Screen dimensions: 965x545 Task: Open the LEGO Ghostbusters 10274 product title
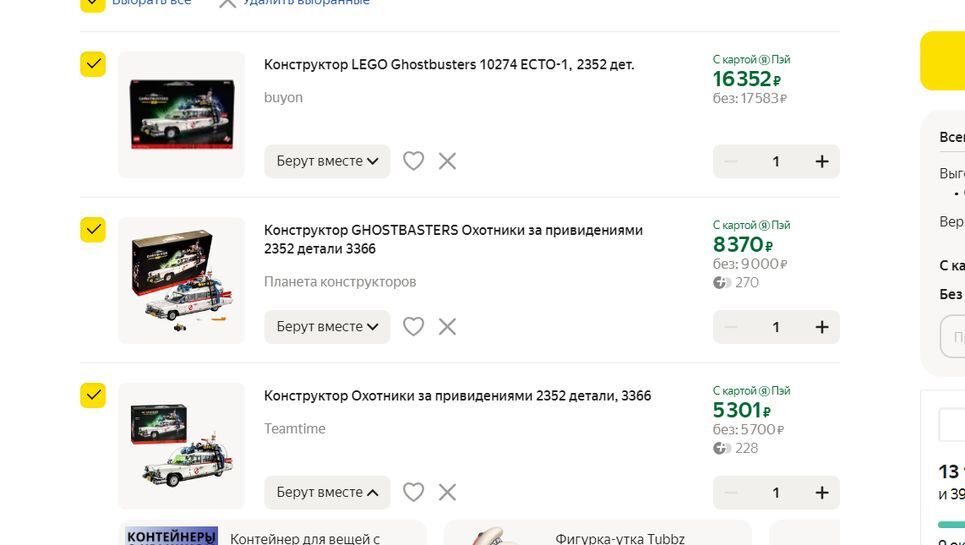point(449,65)
